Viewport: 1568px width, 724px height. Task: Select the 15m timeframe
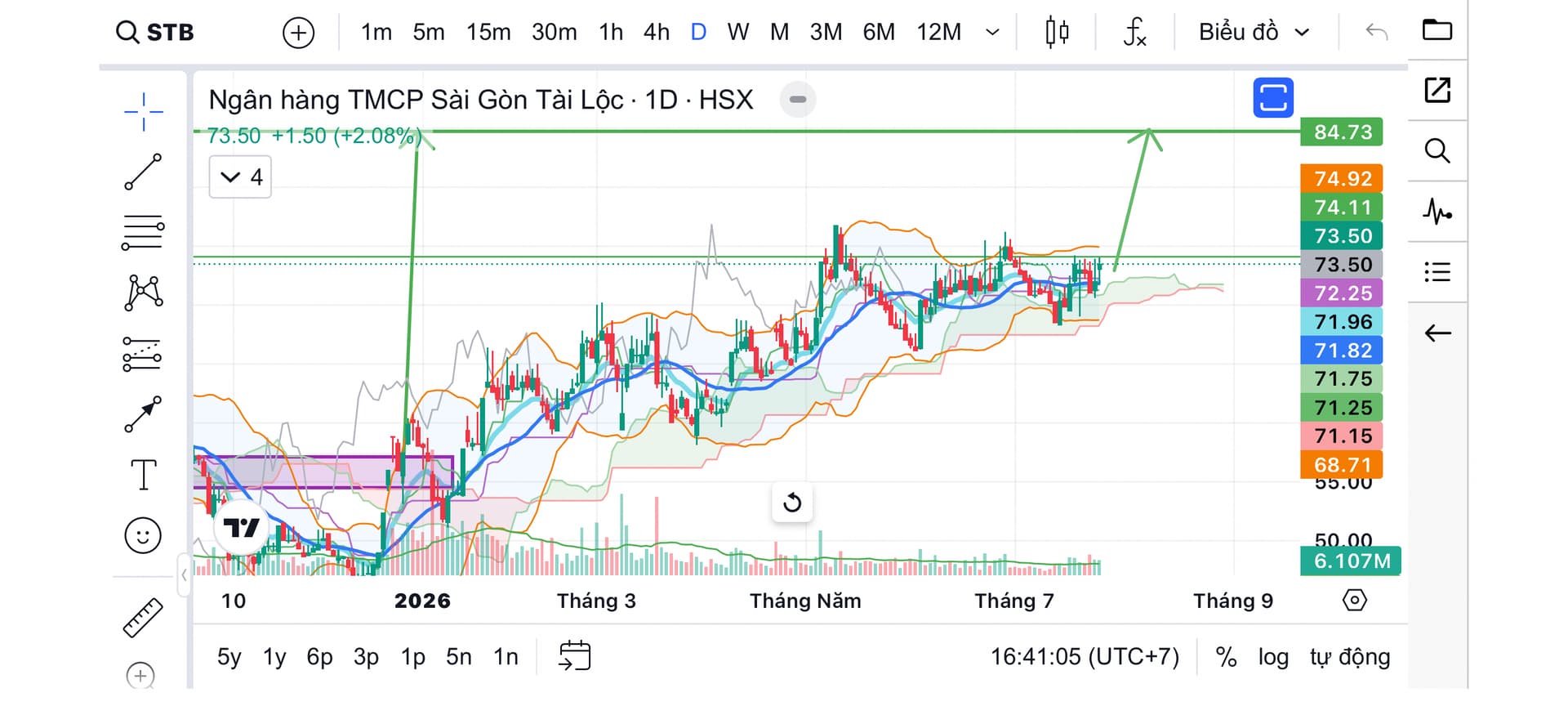coord(488,33)
